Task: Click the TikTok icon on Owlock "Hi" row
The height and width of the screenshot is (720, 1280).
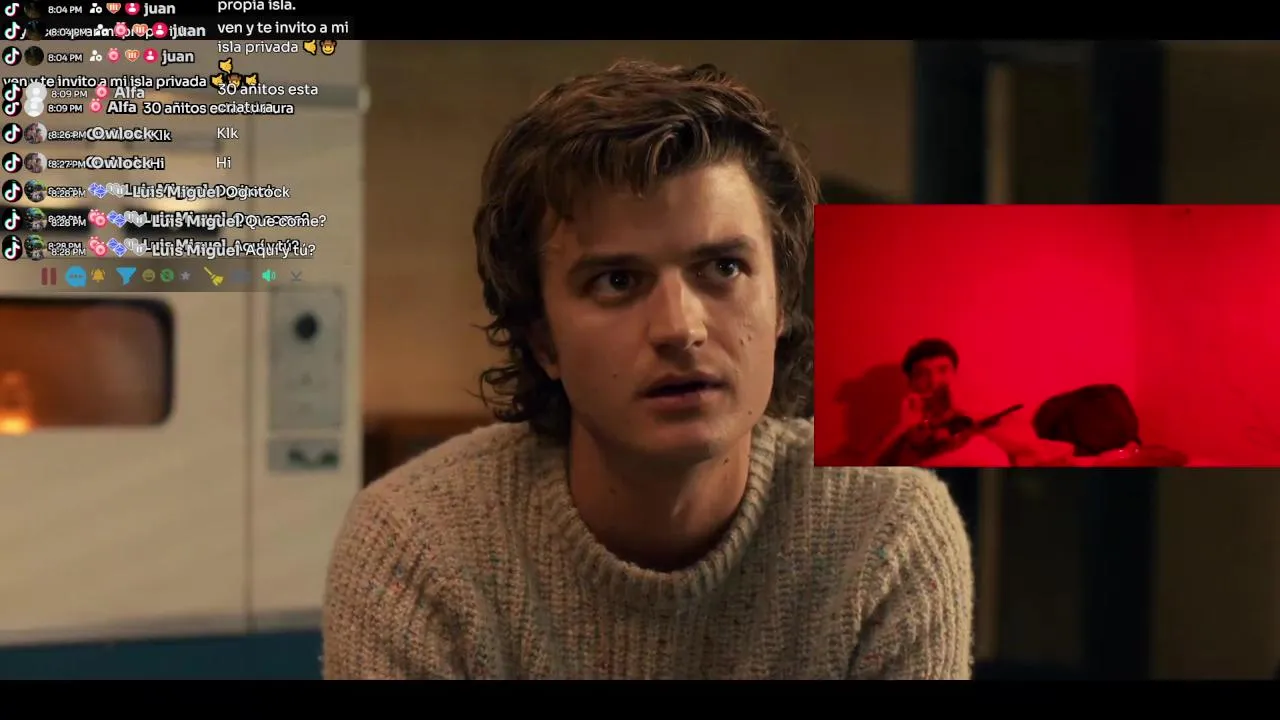Action: coord(12,162)
